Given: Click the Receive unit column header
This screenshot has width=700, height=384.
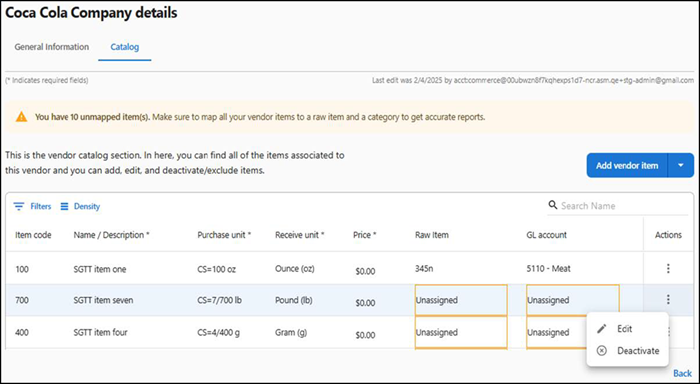Looking at the screenshot, I should click(x=300, y=235).
